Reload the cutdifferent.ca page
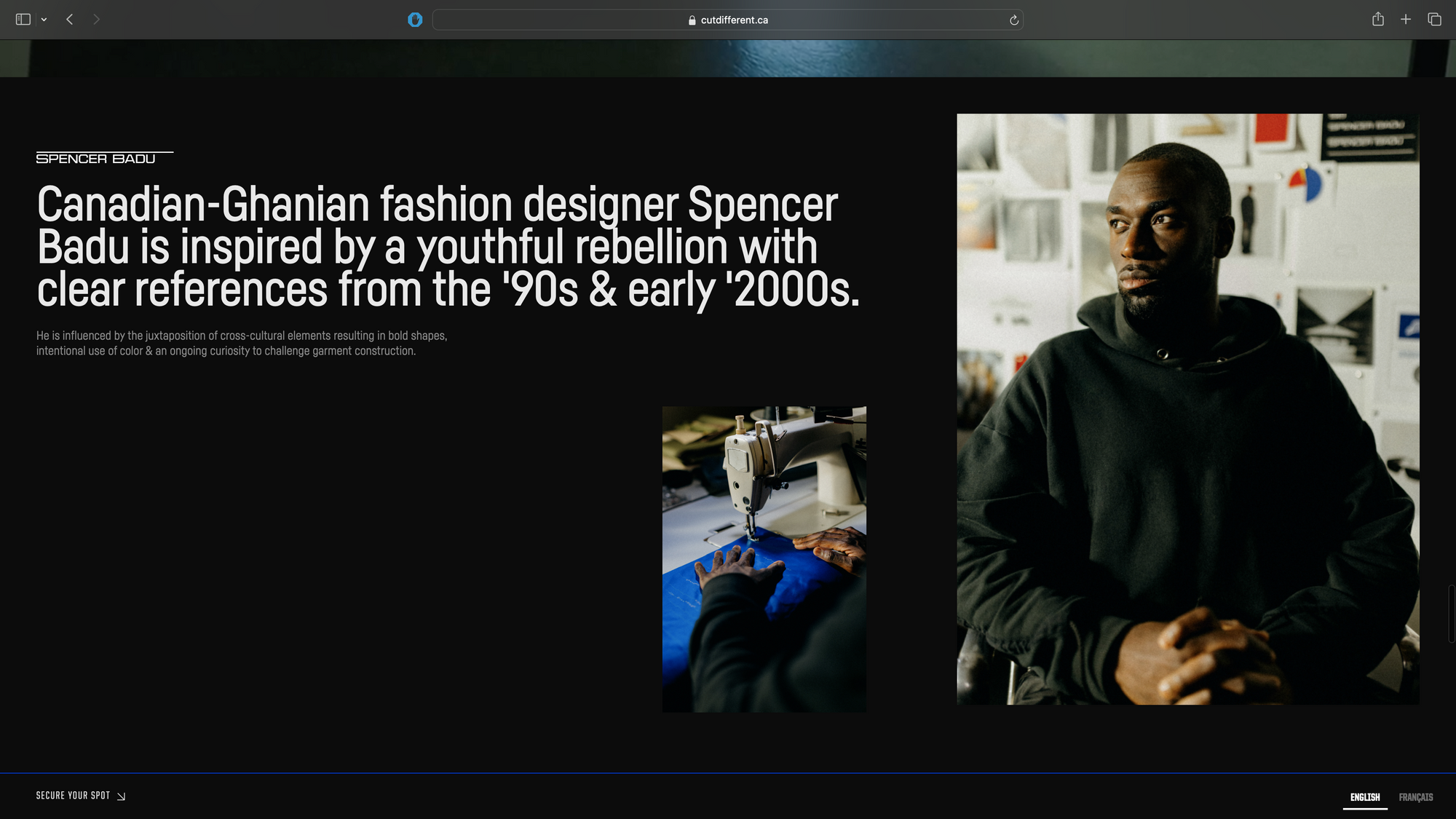Viewport: 1456px width, 819px height. pos(1013,20)
